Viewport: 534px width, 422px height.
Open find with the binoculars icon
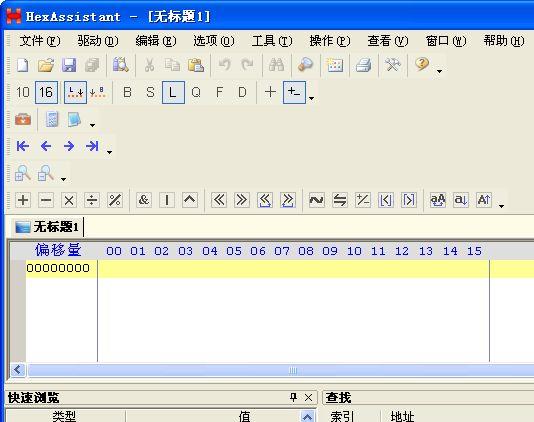(276, 65)
